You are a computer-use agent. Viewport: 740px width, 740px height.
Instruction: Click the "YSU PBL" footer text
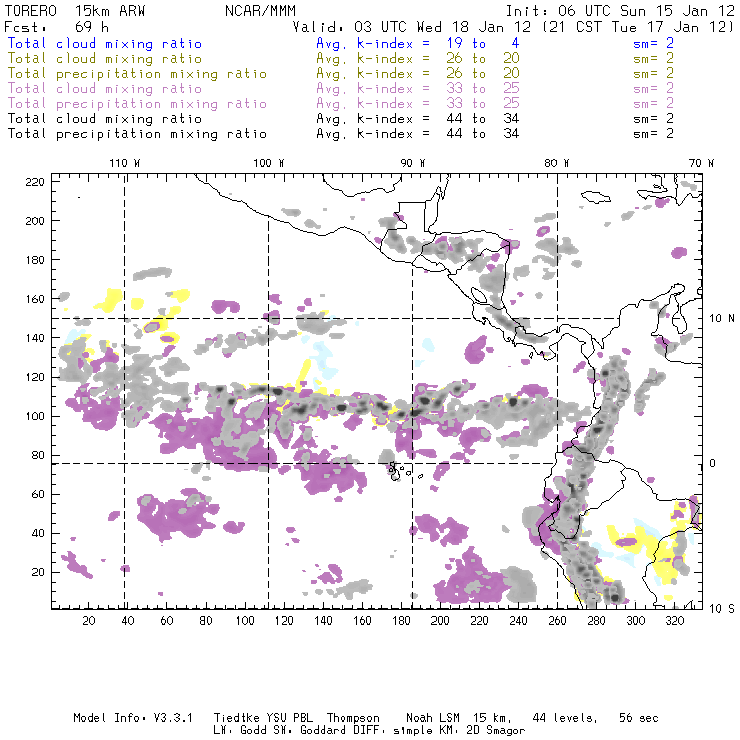click(289, 718)
